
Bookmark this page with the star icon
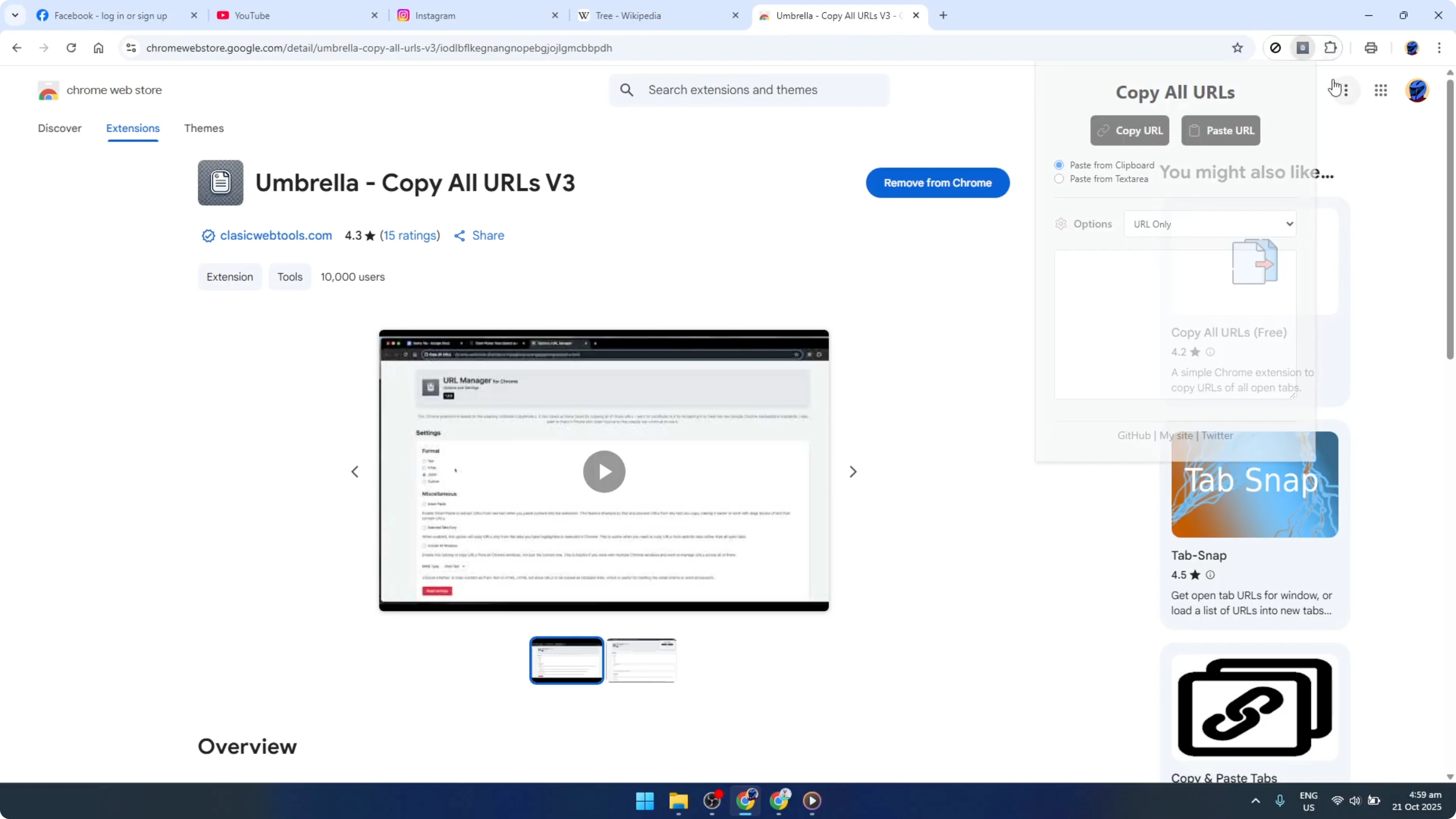pos(1237,48)
